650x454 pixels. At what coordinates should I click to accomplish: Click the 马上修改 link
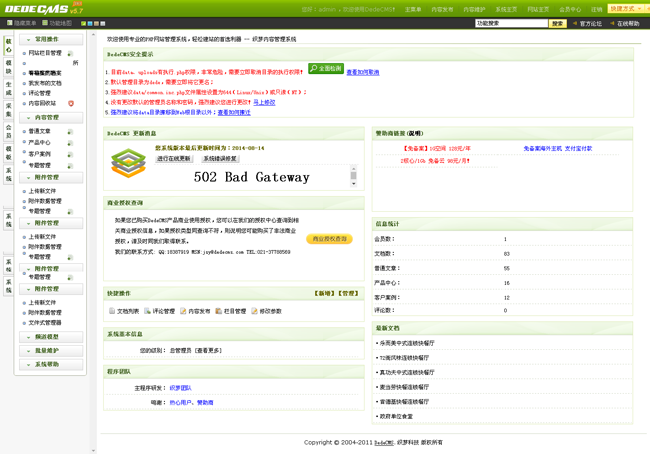coord(264,102)
